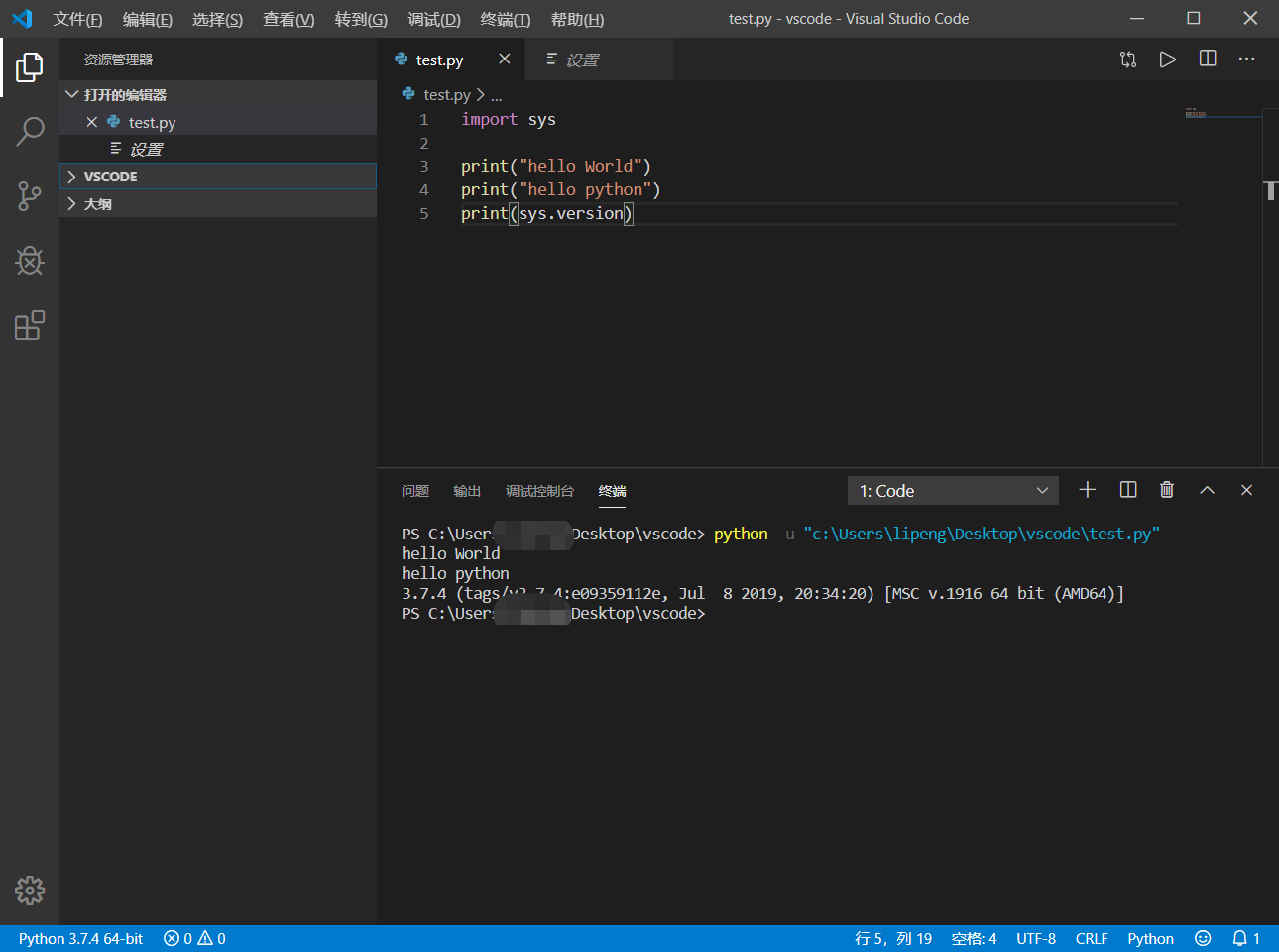Open the Manage gear icon
1279x952 pixels.
(30, 890)
